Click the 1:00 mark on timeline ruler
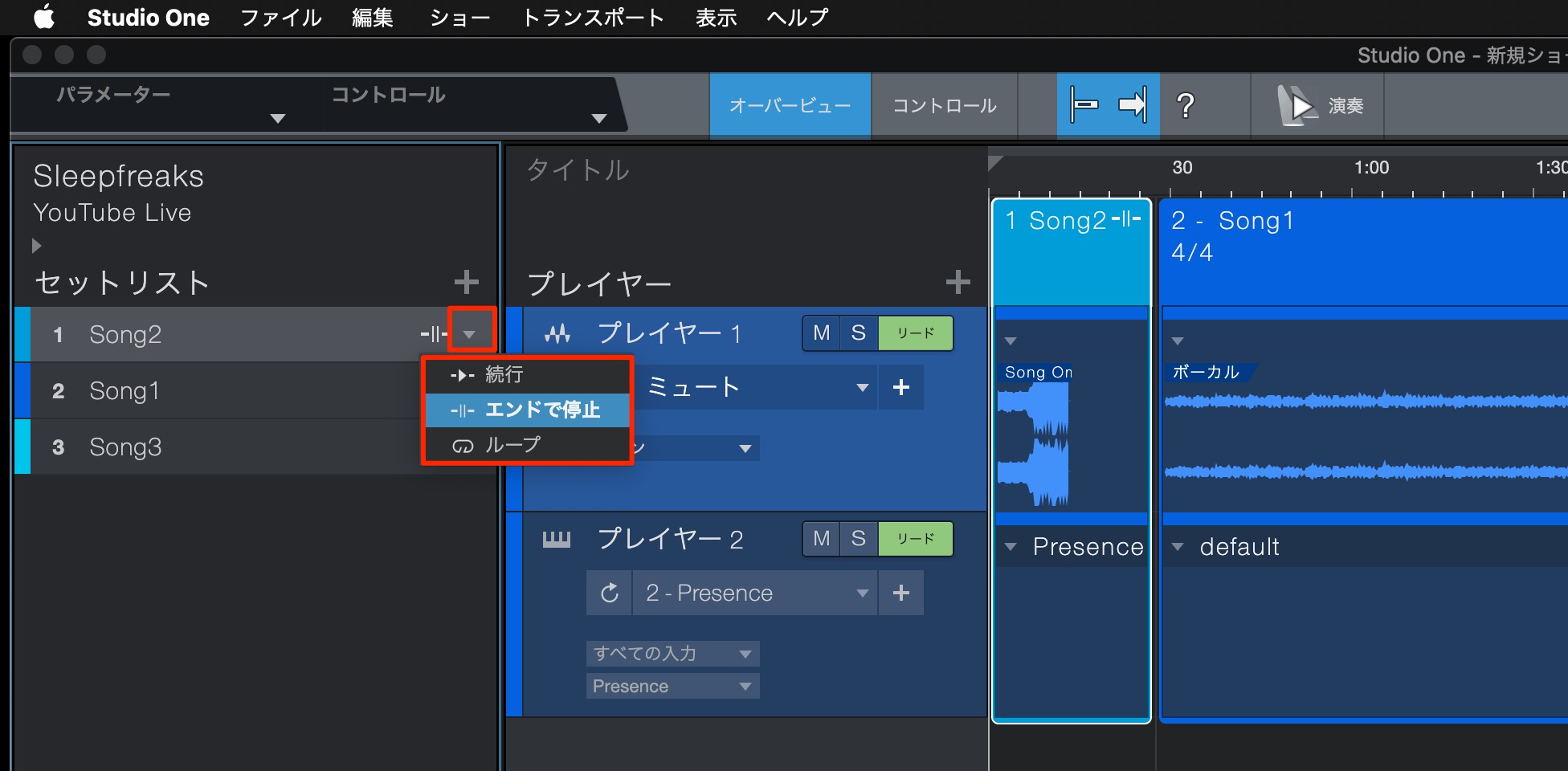This screenshot has height=771, width=1568. click(1371, 168)
